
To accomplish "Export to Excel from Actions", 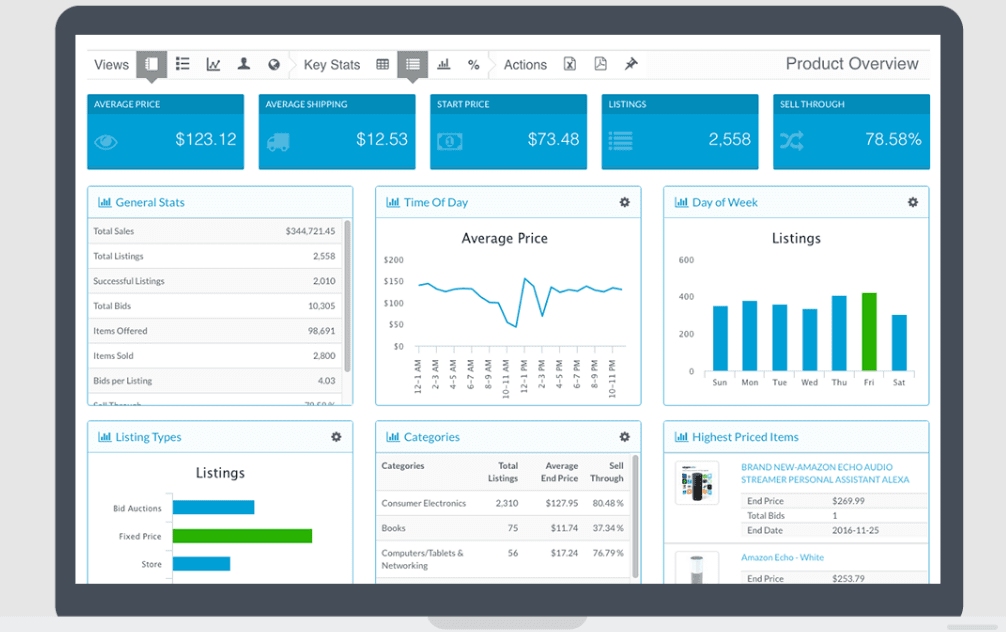I will [570, 64].
